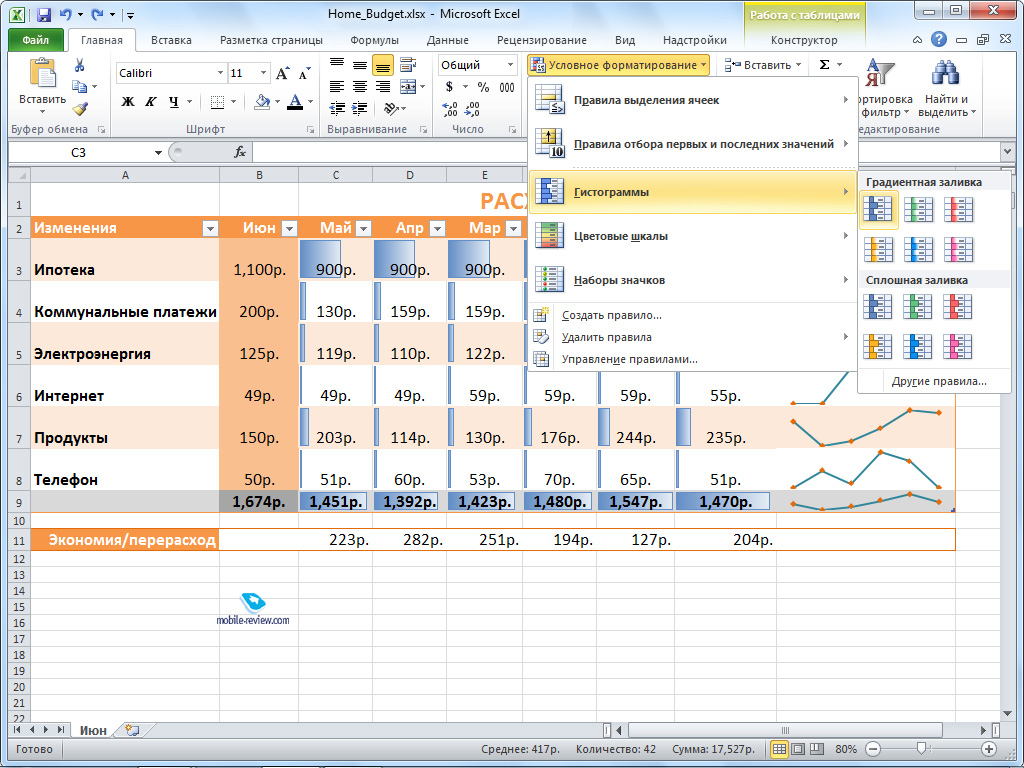Viewport: 1024px width, 768px height.
Task: Switch to the Формулы ribbon tab
Action: (x=374, y=40)
